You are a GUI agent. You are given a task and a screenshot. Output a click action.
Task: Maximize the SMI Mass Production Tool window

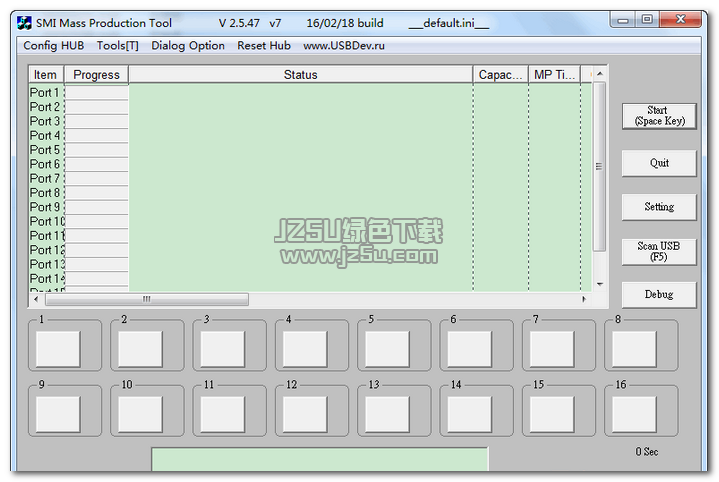(647, 20)
